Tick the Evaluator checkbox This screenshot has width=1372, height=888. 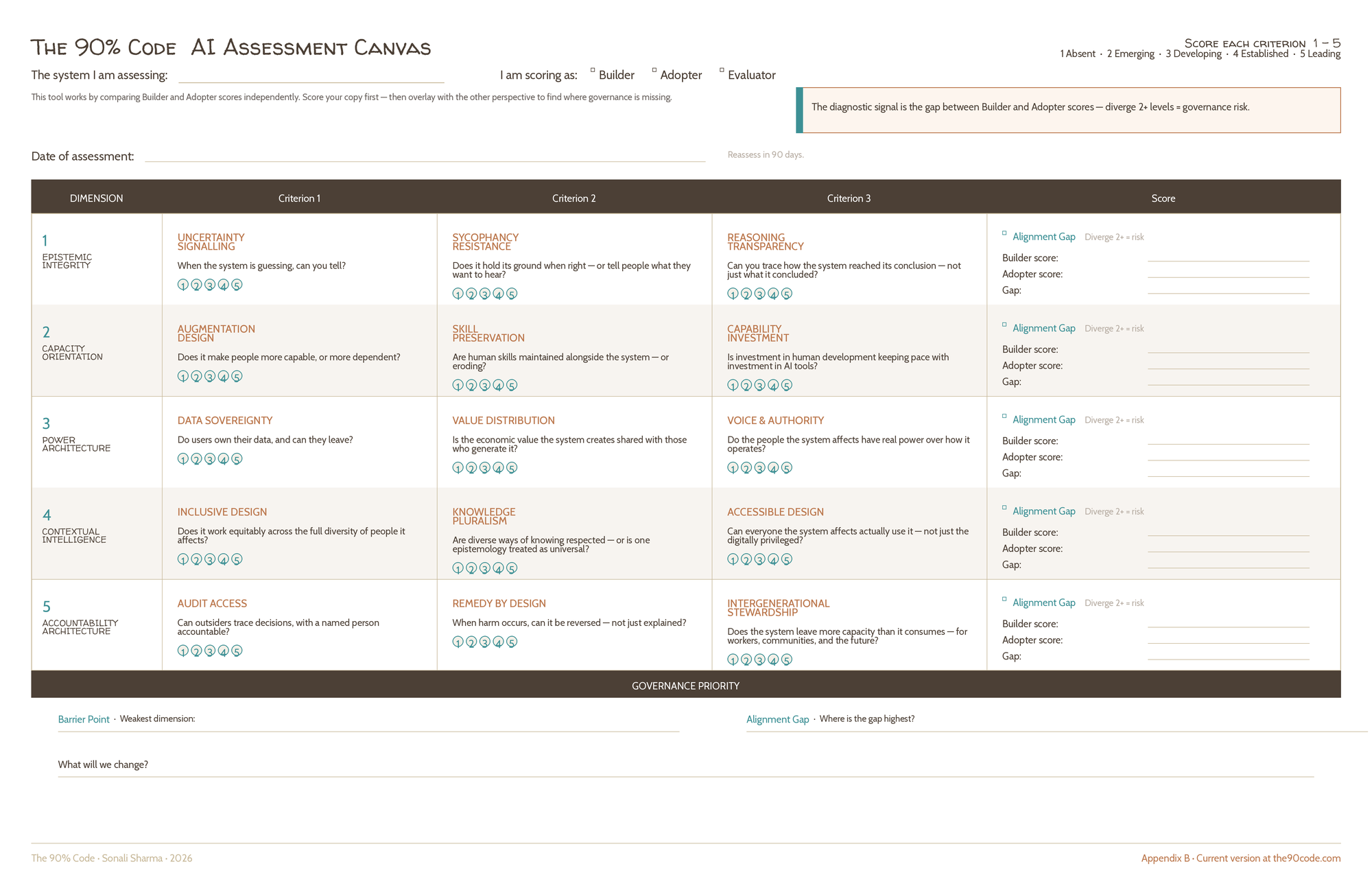pos(722,70)
